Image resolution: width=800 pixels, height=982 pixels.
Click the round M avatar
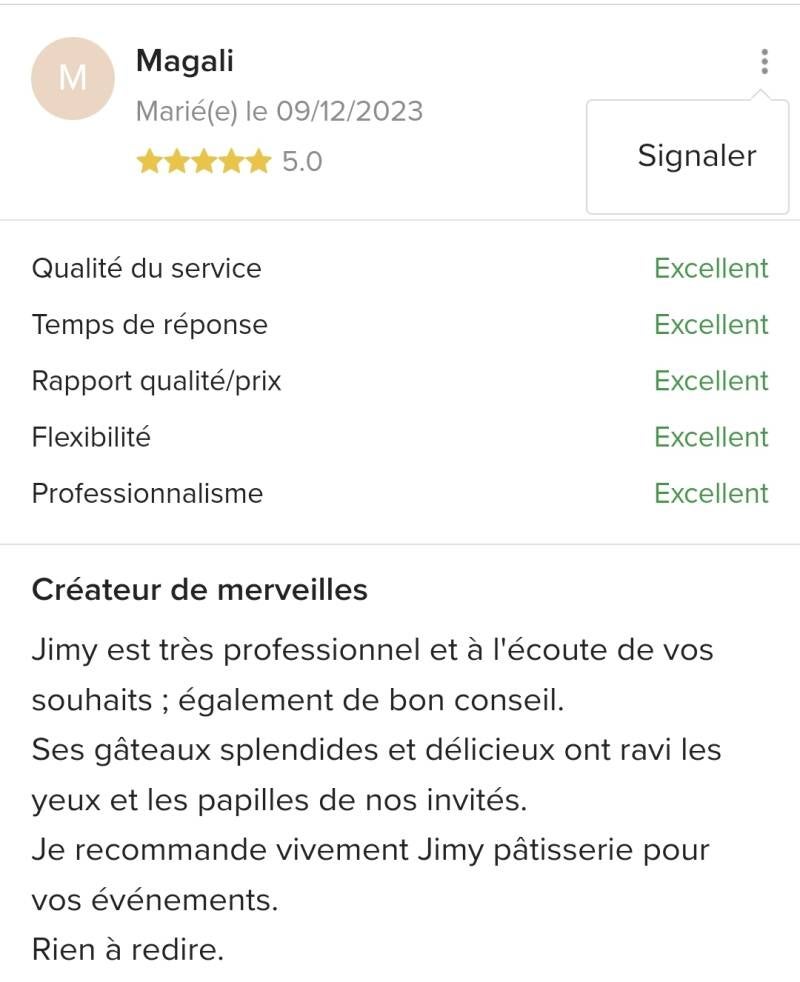click(73, 78)
